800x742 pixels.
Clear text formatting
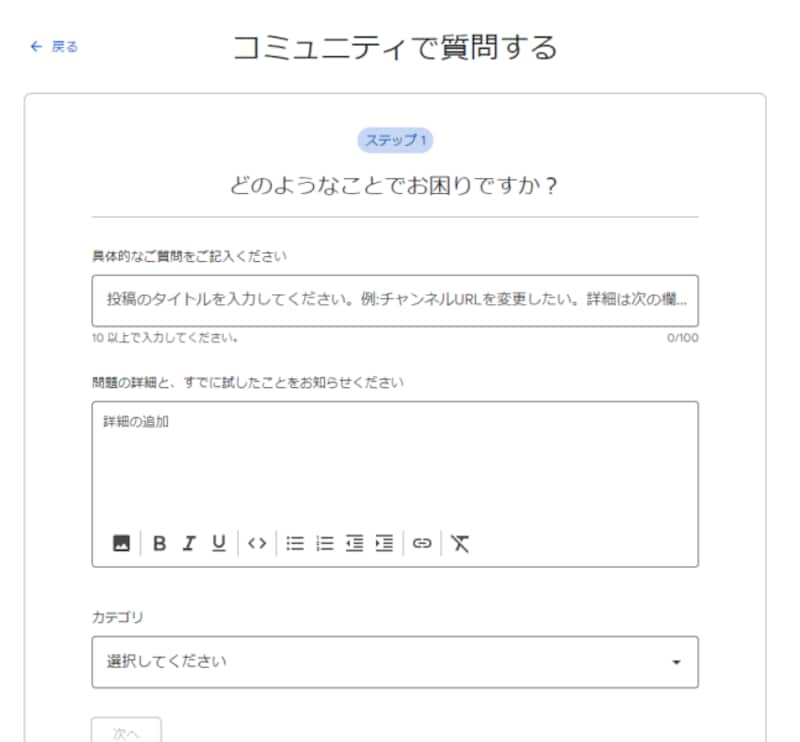pos(459,543)
